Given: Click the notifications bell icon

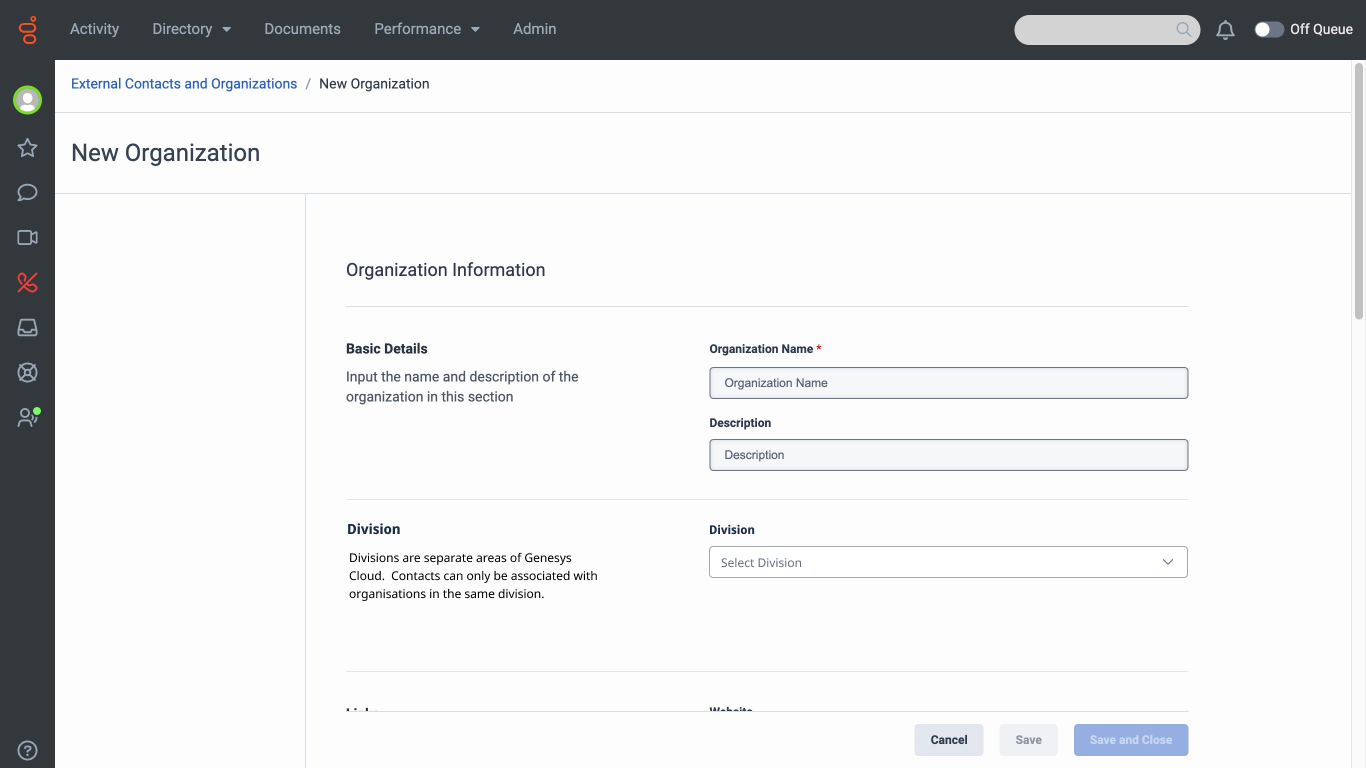Looking at the screenshot, I should (1225, 30).
